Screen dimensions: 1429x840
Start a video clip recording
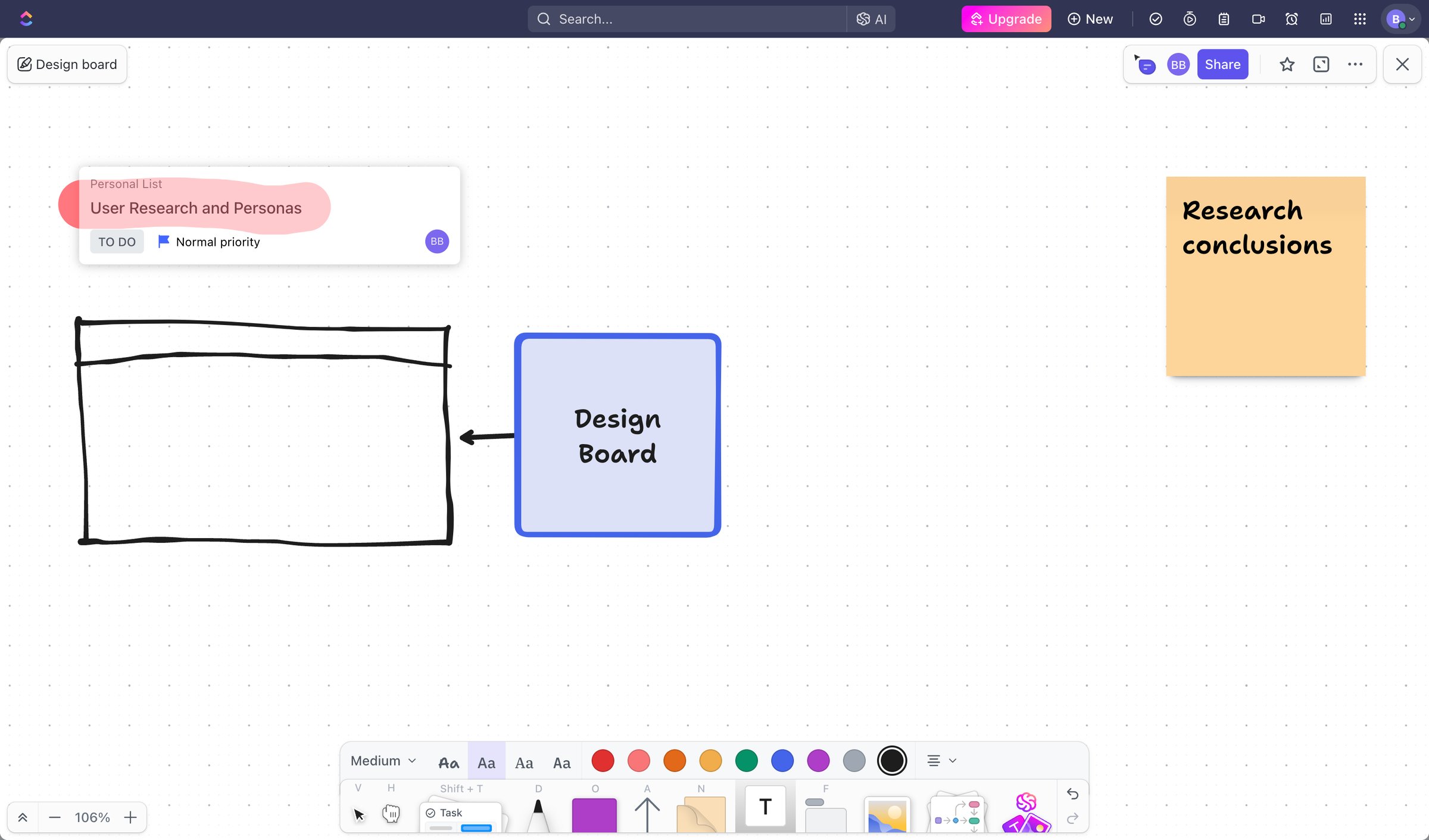[1258, 19]
